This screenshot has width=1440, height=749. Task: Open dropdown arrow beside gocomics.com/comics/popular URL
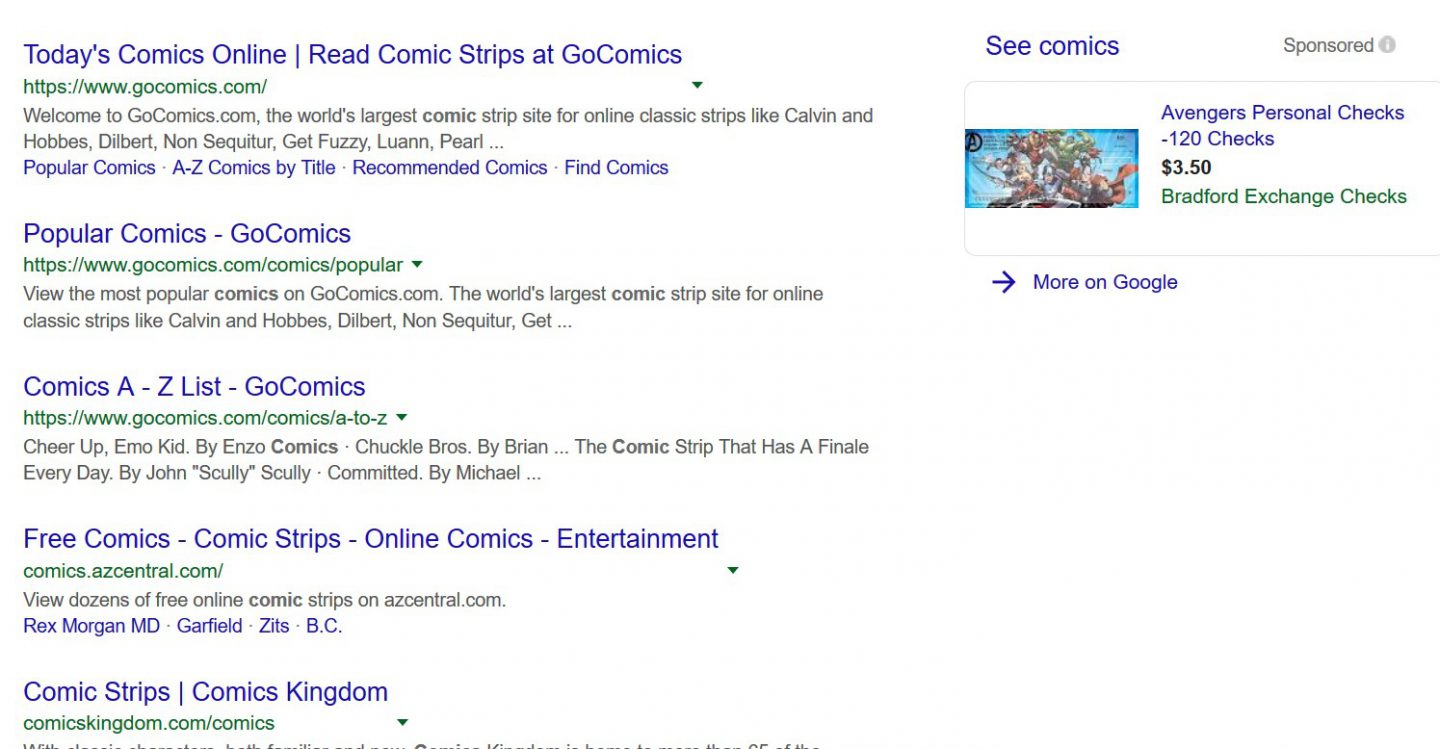point(417,265)
